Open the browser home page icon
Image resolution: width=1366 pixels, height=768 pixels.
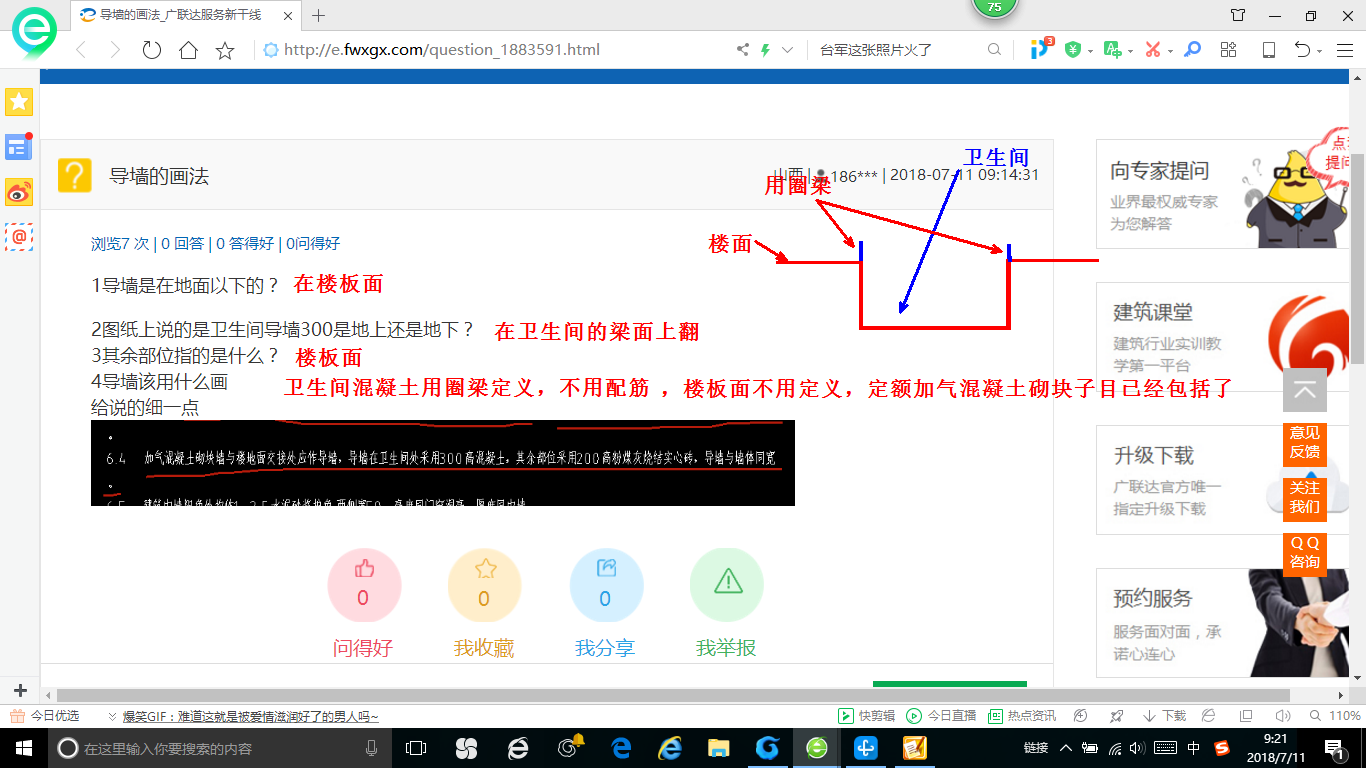point(188,50)
